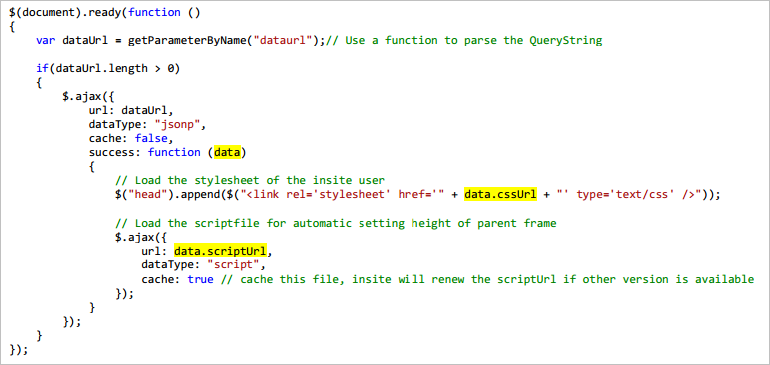Click the highlighted data parameter
Viewport: 770px width, 365px height.
click(x=227, y=152)
